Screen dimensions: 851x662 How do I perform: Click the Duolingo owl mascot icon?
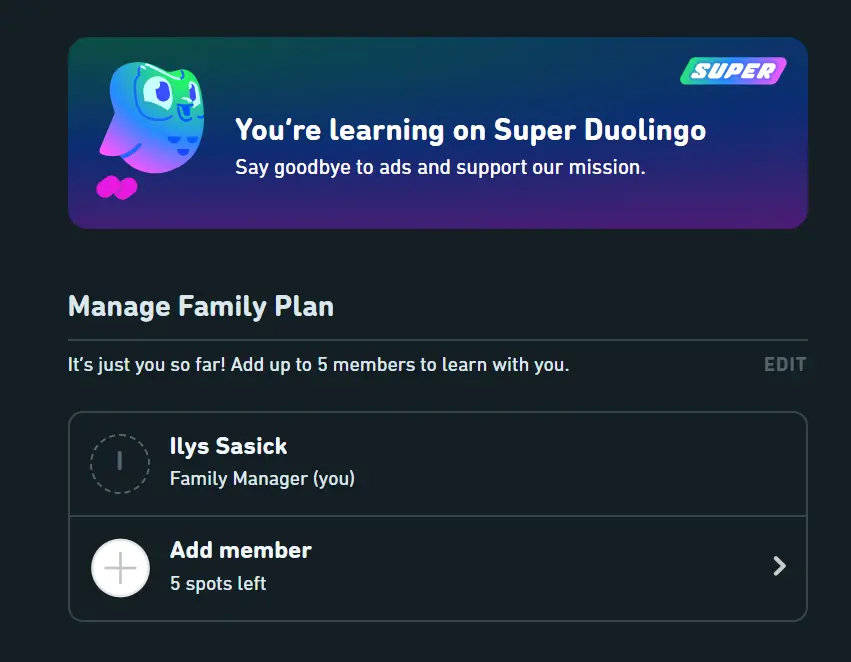tap(152, 118)
